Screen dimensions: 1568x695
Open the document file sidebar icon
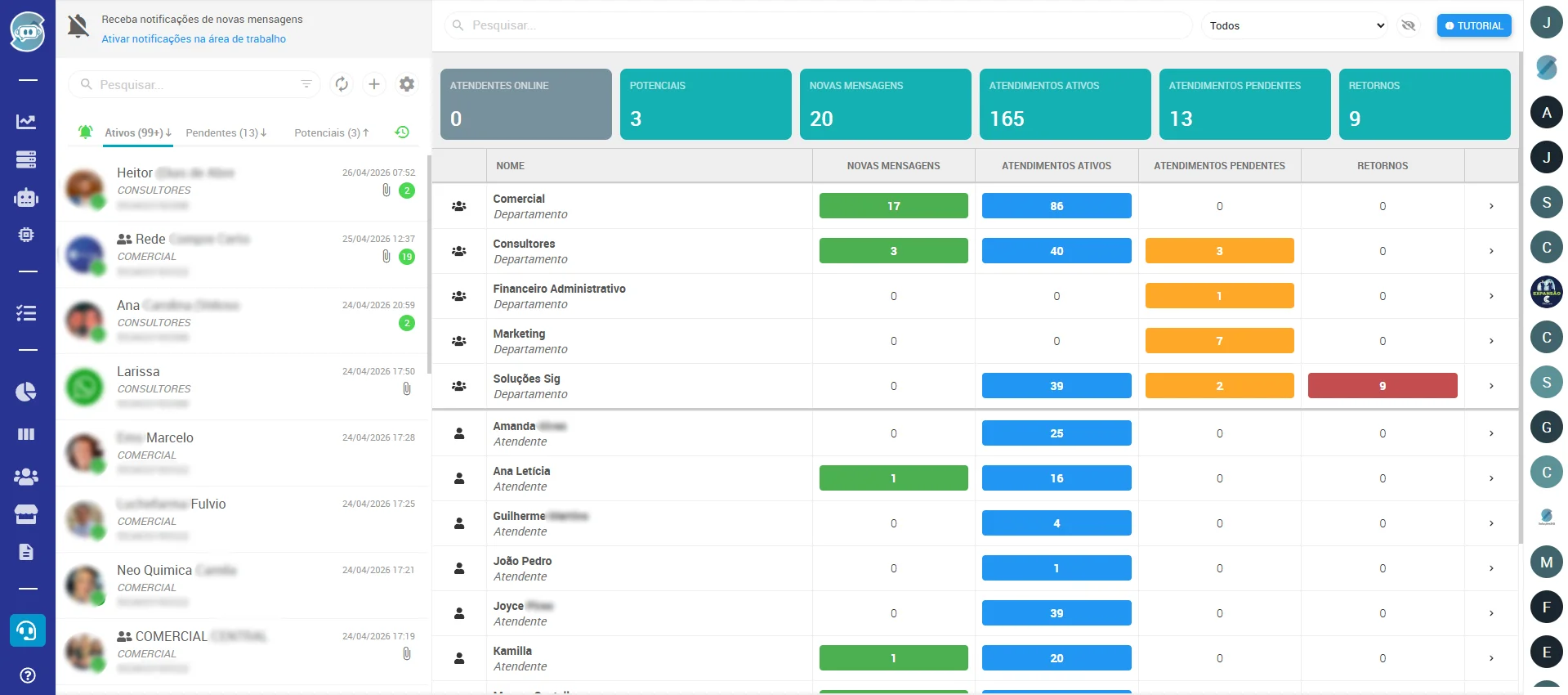point(26,552)
